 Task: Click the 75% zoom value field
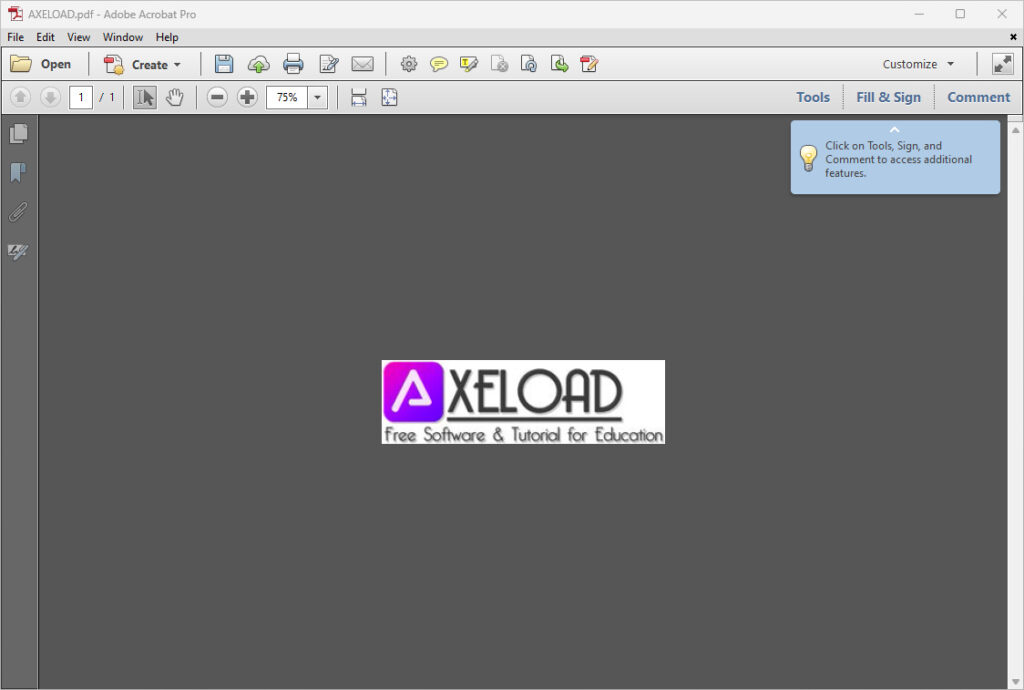287,97
